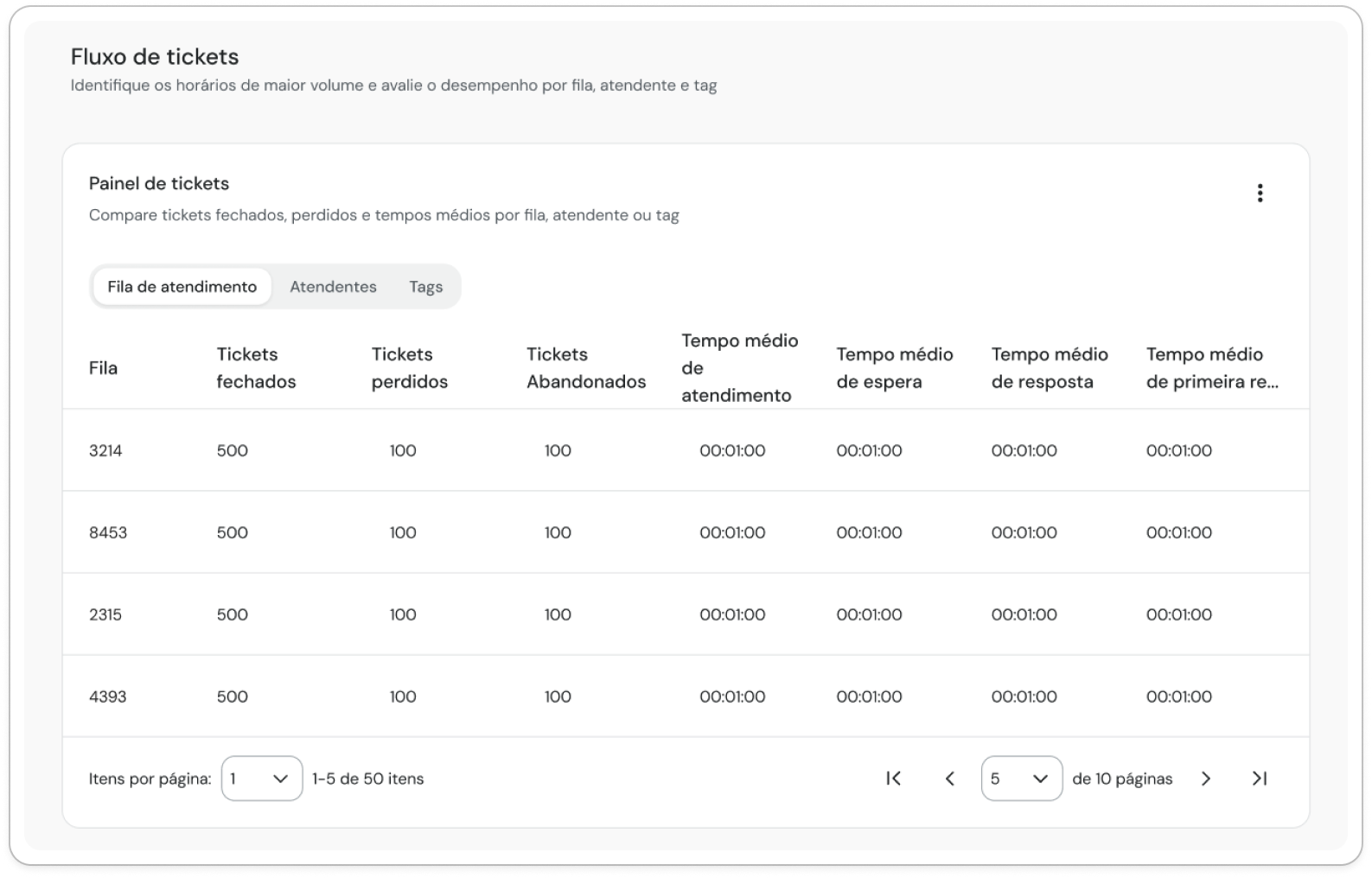Open the items per page dropdown
Viewport: 1372px width, 878px height.
262,779
